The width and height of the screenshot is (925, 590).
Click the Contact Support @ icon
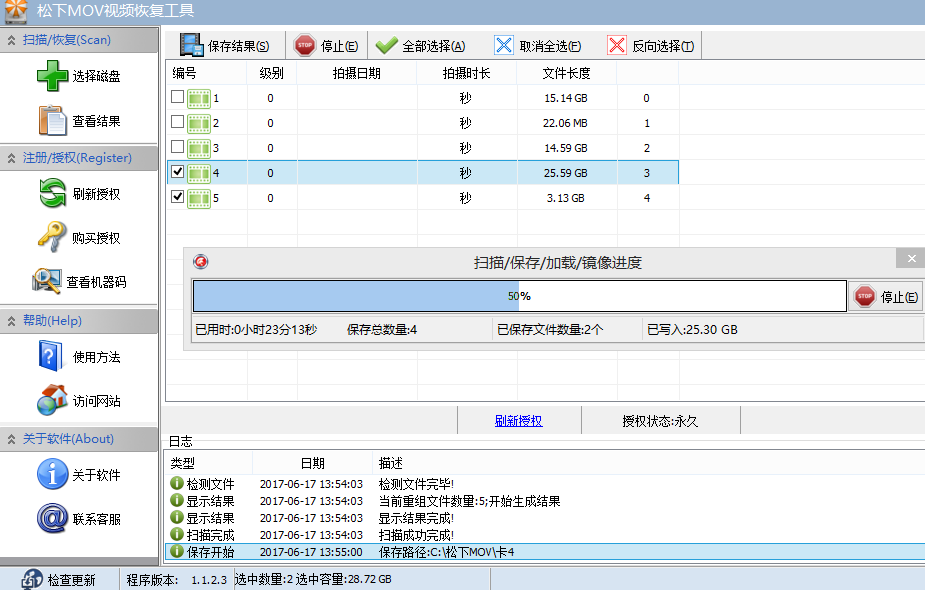(52, 519)
